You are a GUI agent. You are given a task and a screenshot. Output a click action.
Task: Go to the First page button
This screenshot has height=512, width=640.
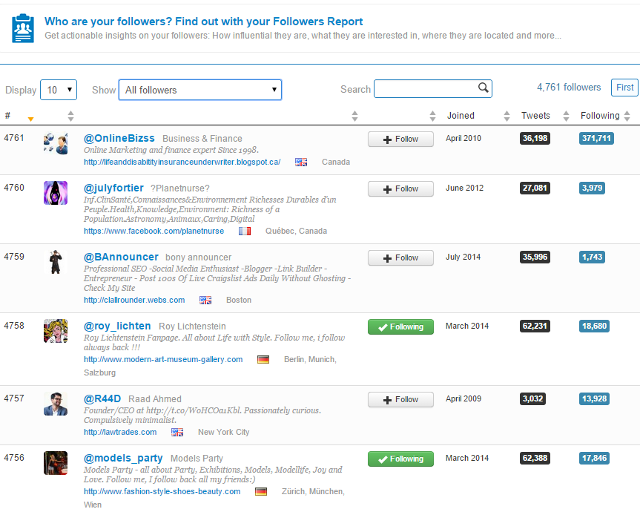click(624, 87)
